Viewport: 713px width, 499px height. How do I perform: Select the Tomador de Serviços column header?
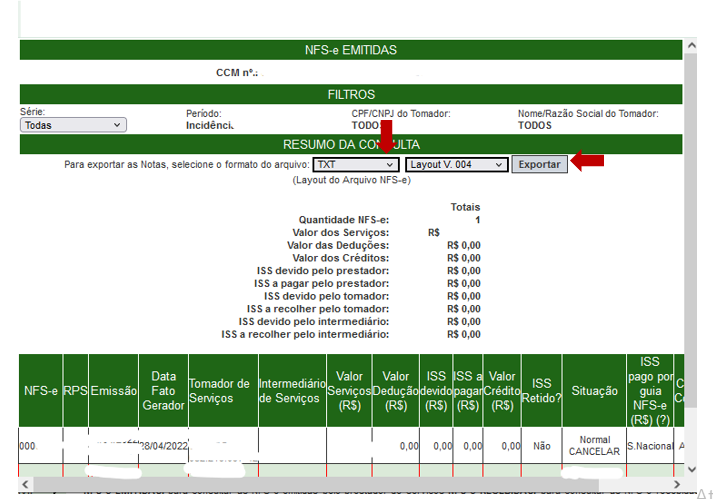pyautogui.click(x=223, y=391)
